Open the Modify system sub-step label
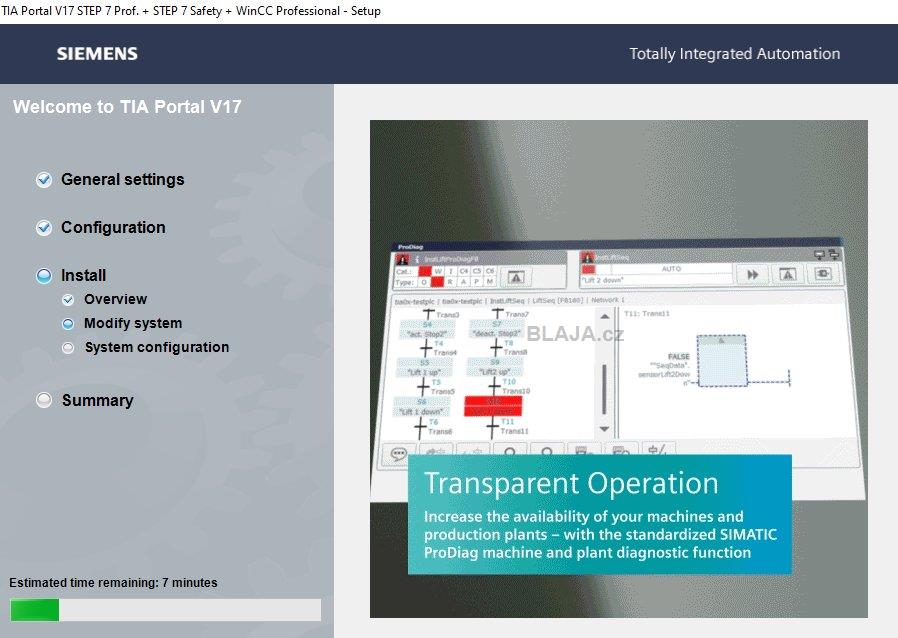 click(x=133, y=323)
